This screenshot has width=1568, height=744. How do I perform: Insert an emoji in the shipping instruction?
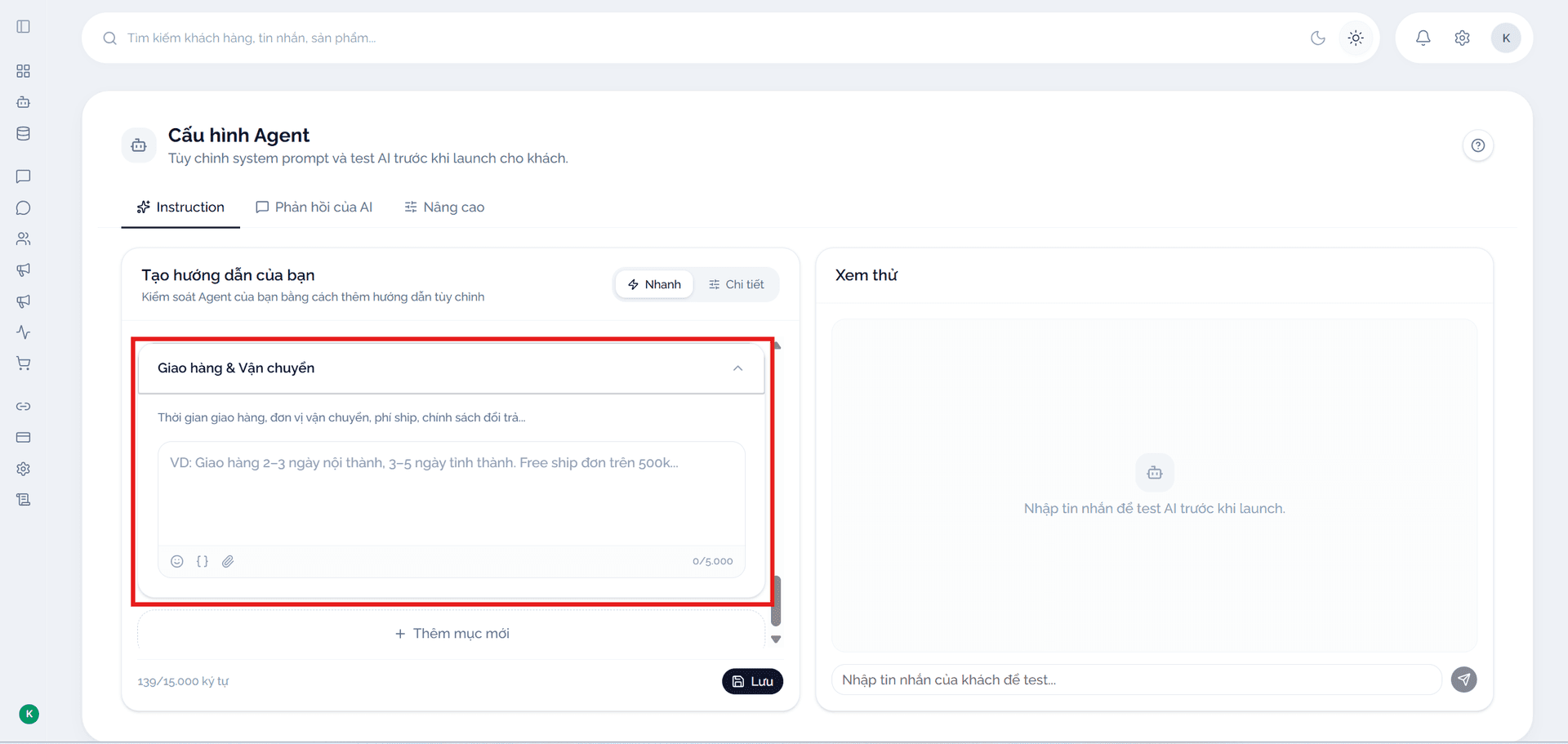(177, 561)
